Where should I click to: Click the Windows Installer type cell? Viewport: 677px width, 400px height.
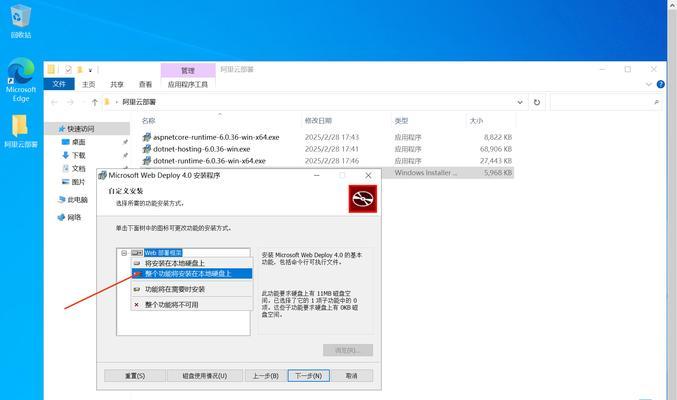[x=425, y=172]
